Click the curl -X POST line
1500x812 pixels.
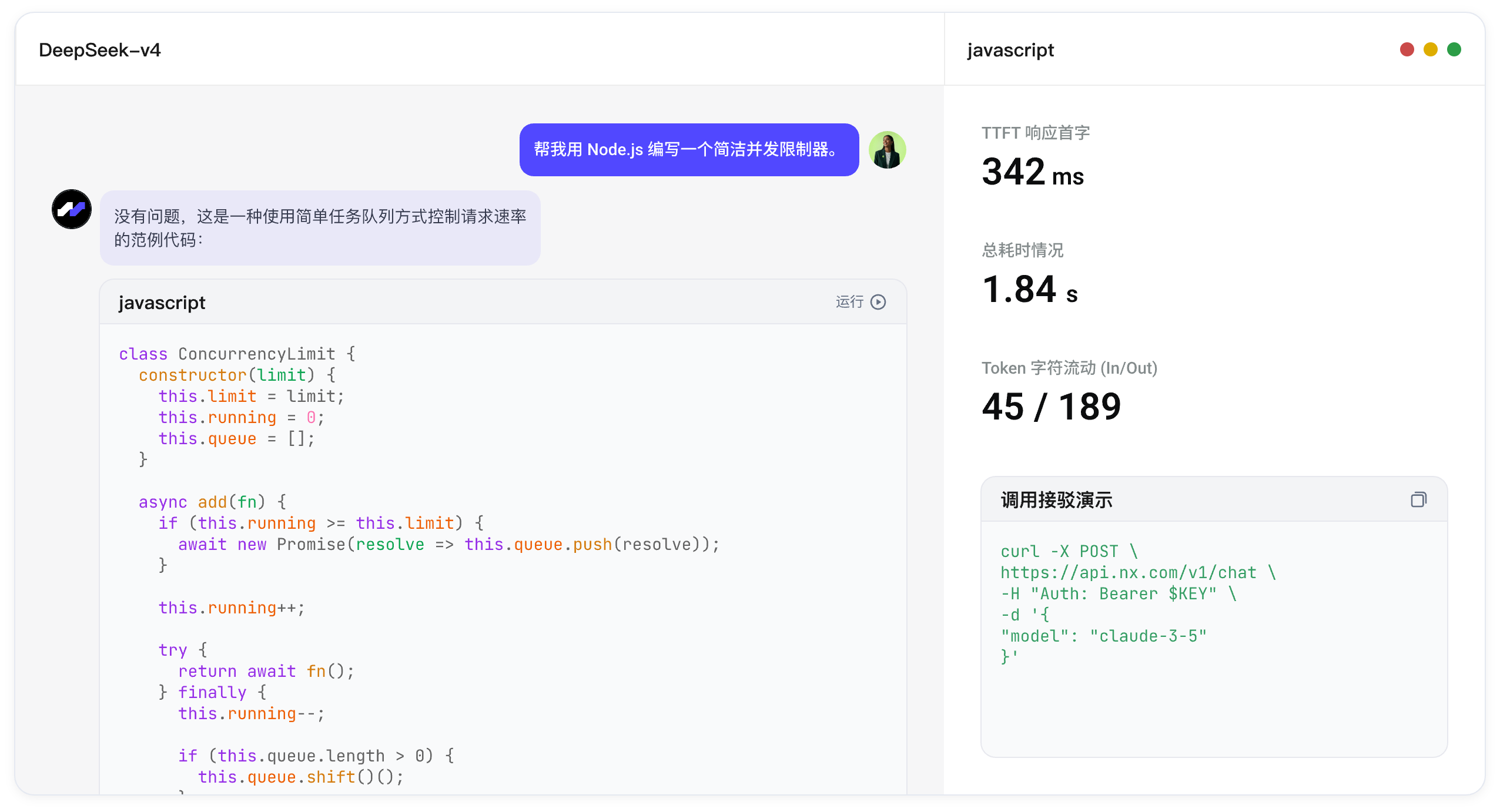click(x=1069, y=552)
